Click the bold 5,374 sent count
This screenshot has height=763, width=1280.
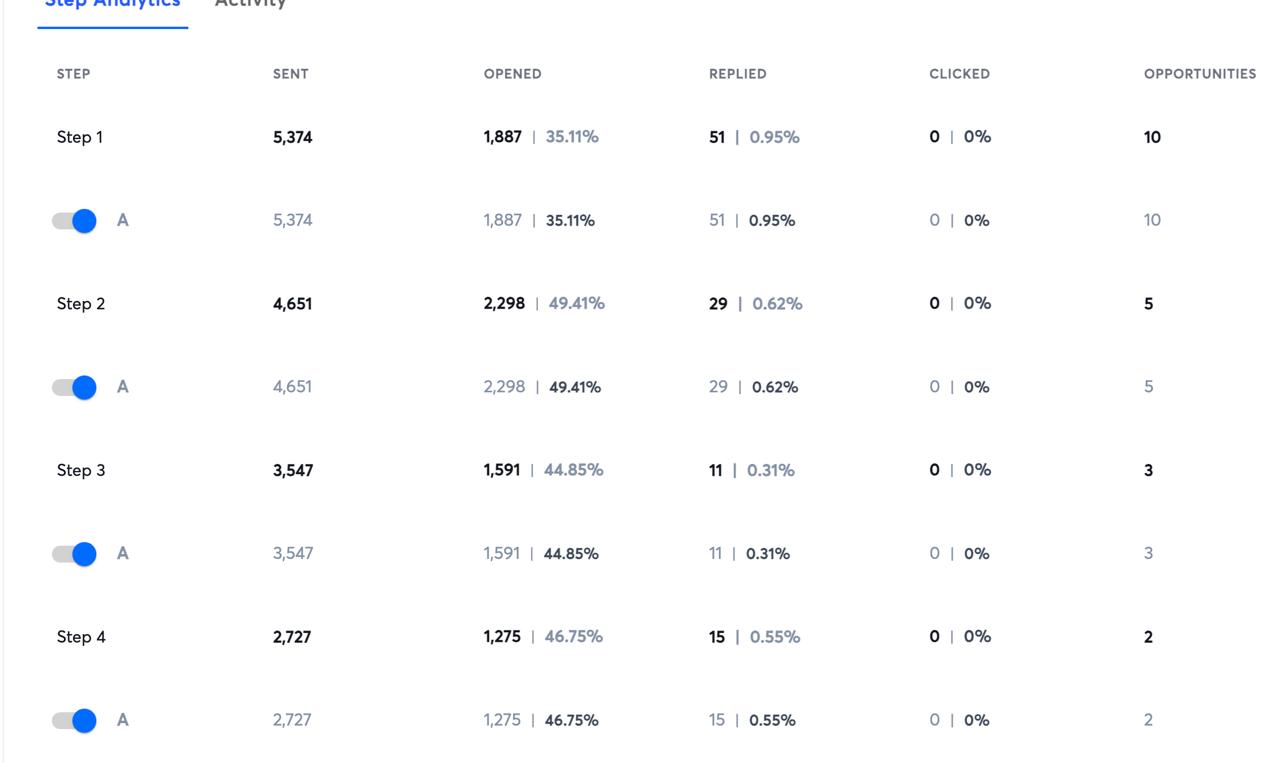point(292,138)
